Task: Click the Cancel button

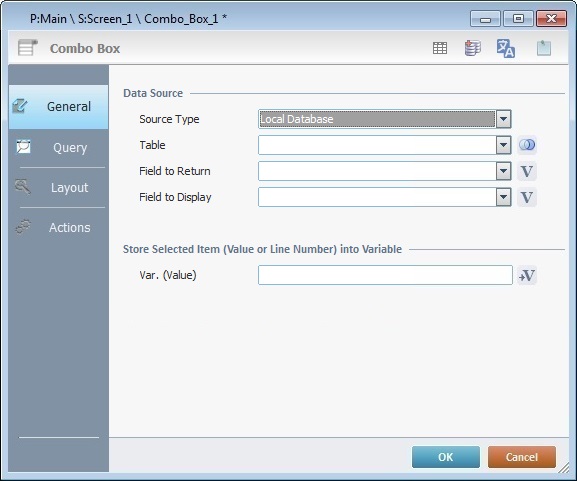Action: [522, 457]
